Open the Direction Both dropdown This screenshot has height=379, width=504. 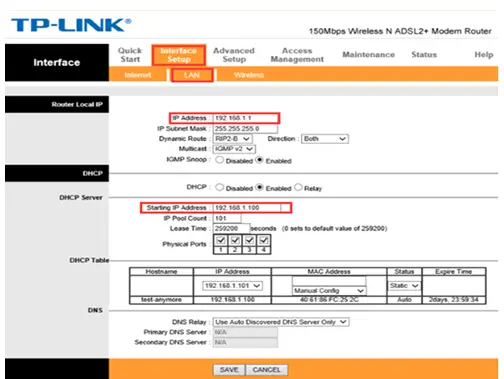(x=325, y=139)
